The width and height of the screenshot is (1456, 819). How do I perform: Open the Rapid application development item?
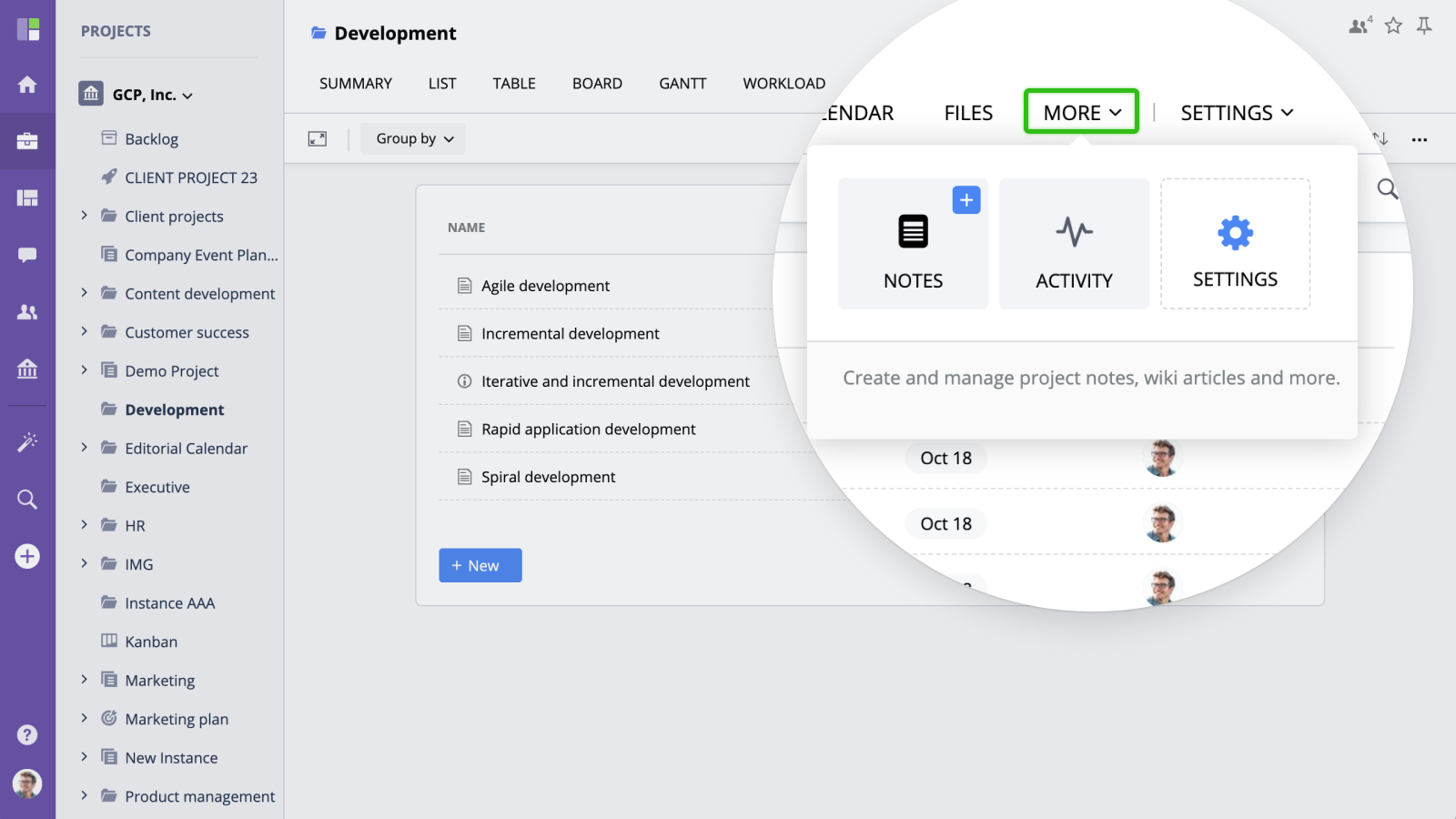[588, 430]
